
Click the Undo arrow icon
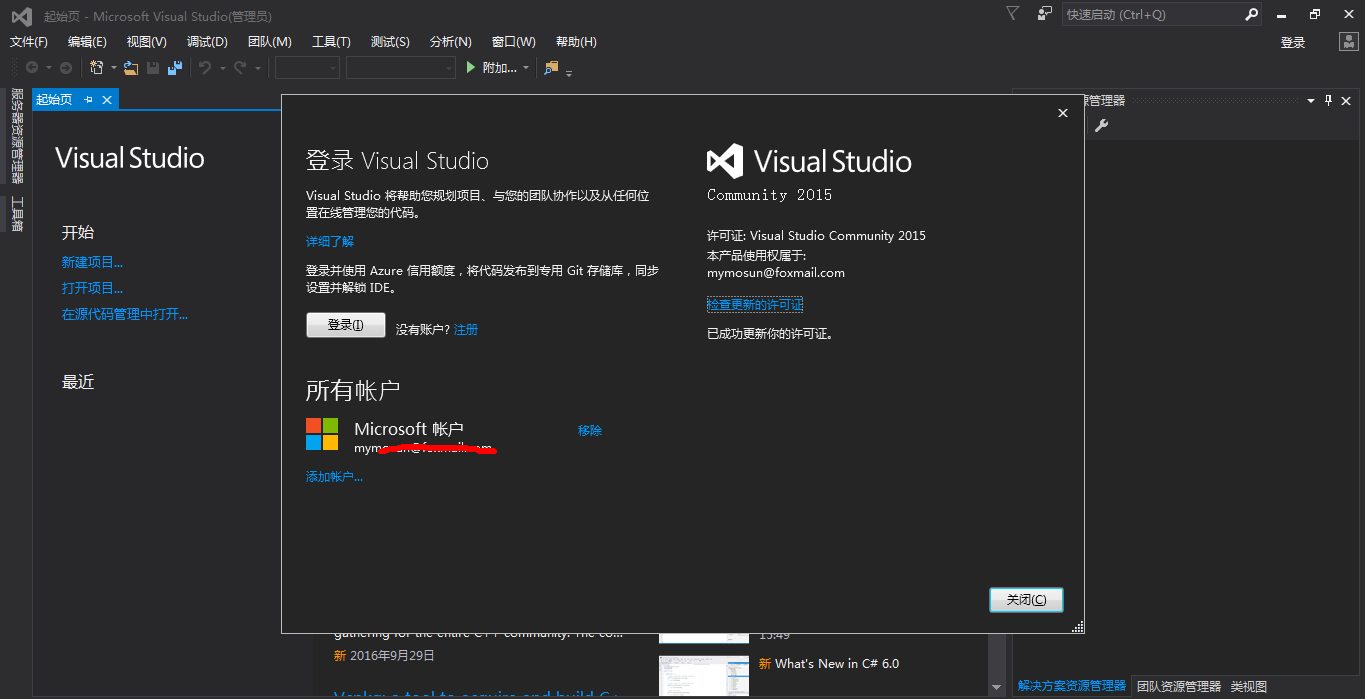(x=205, y=68)
